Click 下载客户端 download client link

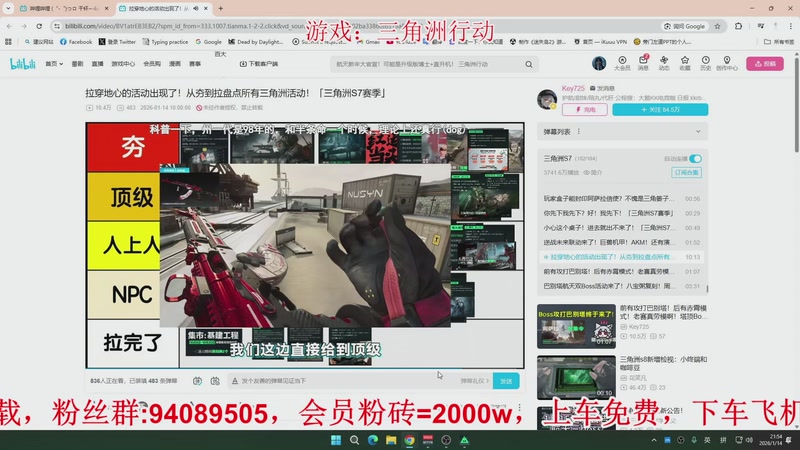pos(259,64)
